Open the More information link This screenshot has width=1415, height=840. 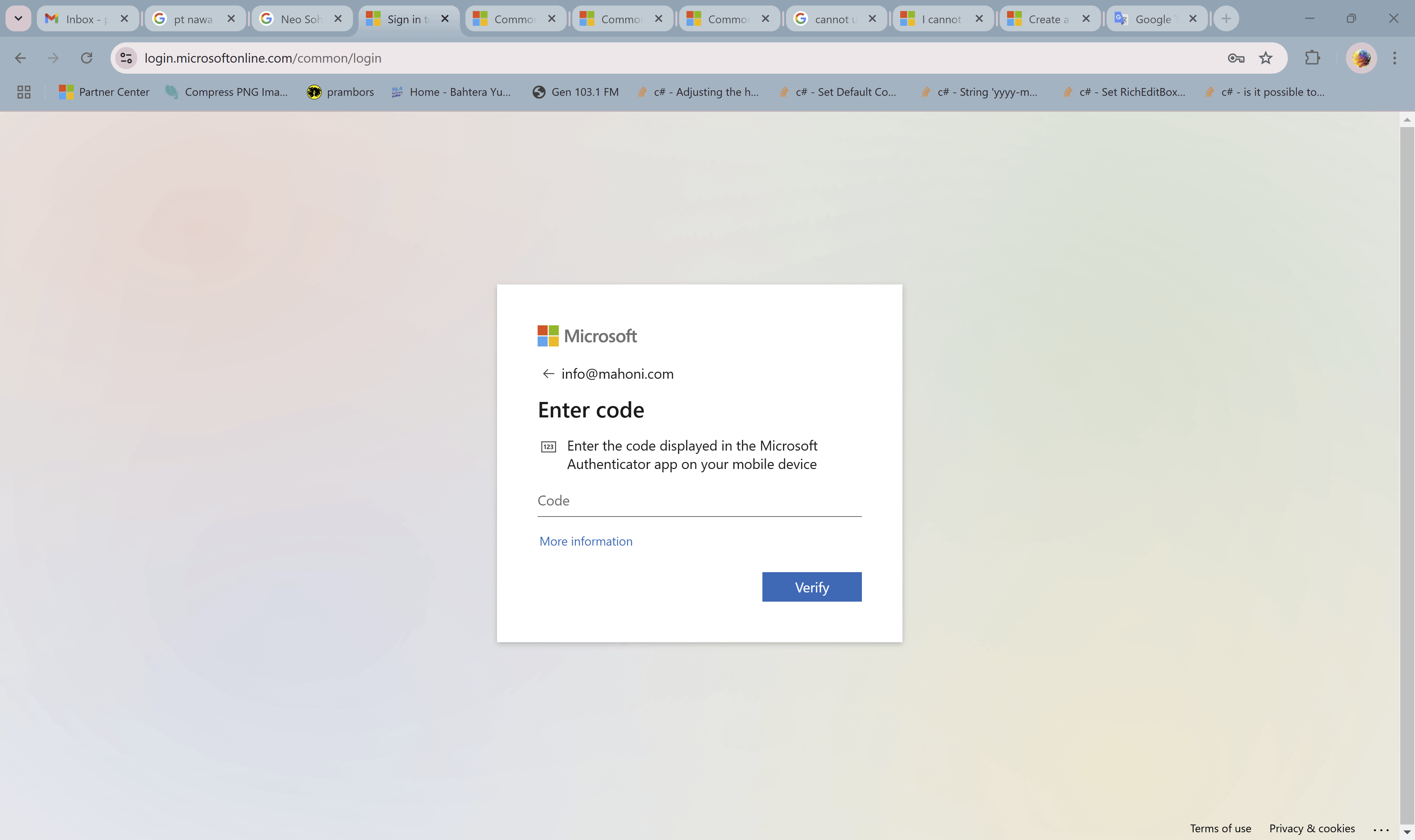[x=586, y=541]
